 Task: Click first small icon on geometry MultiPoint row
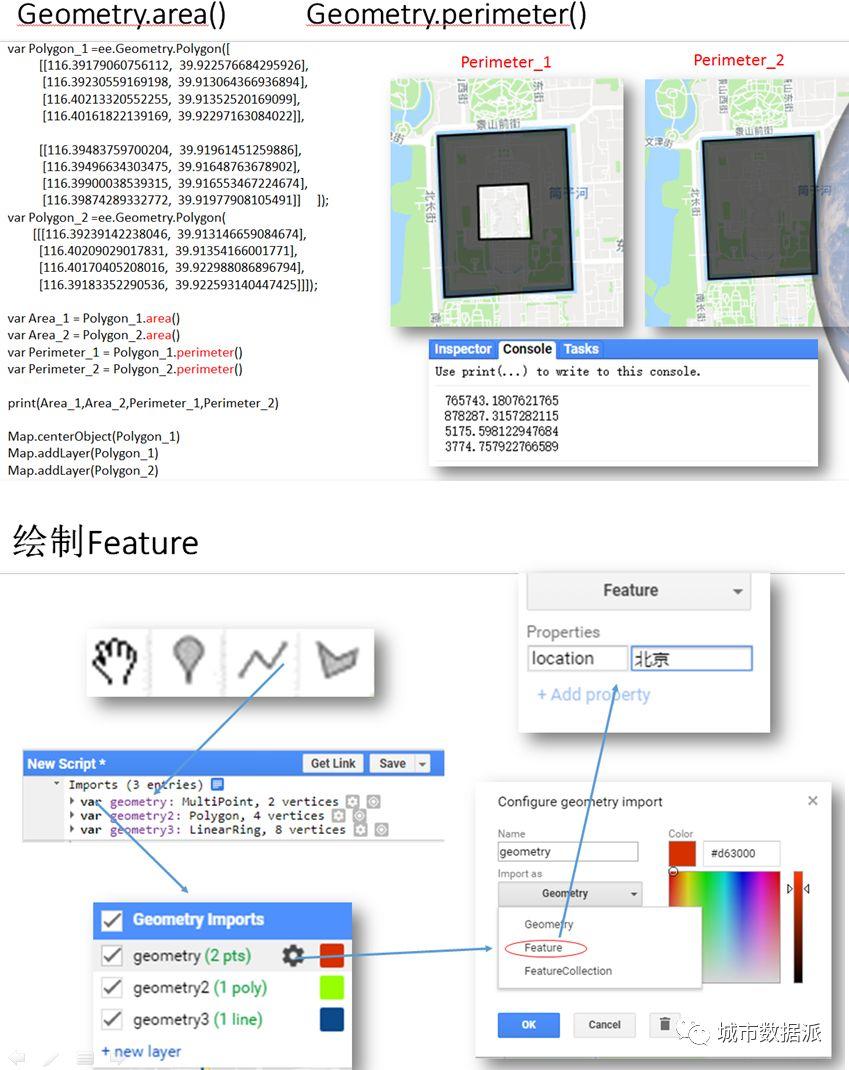pyautogui.click(x=352, y=801)
